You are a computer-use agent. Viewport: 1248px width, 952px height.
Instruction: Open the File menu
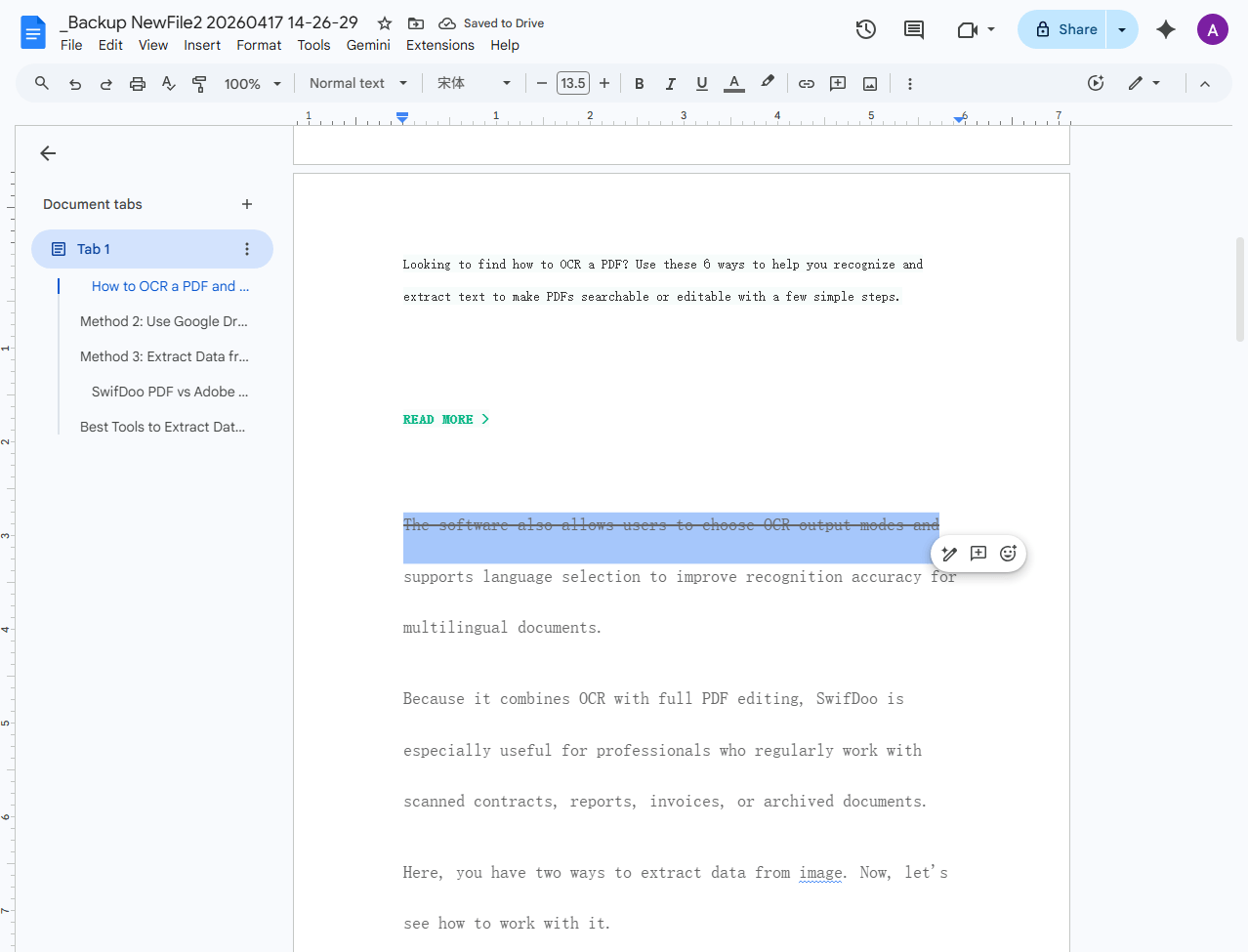71,45
